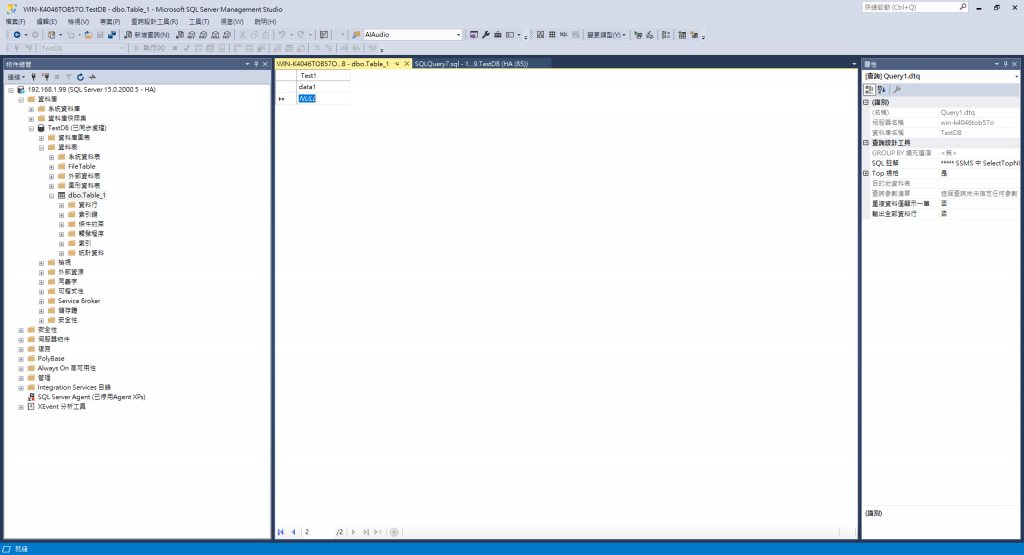Open the 編輯(E) menu

coord(46,22)
